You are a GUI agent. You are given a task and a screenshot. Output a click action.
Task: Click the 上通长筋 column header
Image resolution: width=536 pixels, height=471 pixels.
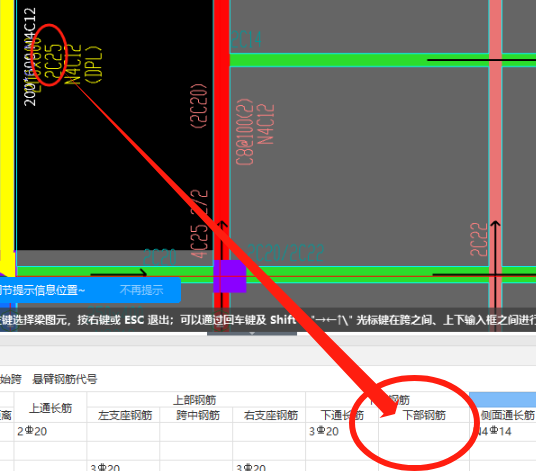(51, 408)
